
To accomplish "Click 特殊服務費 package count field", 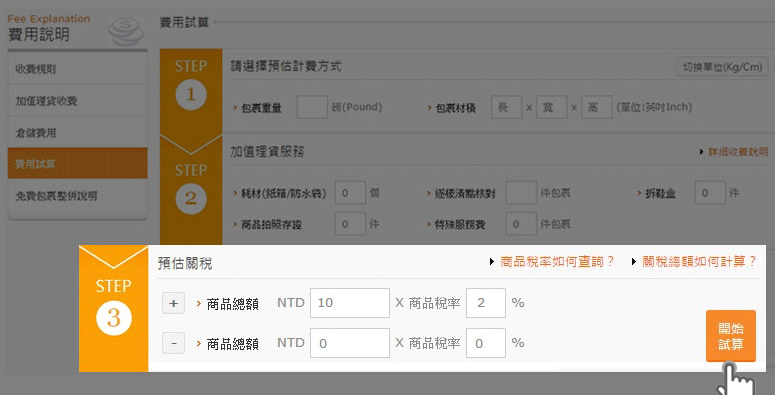I will [x=521, y=224].
